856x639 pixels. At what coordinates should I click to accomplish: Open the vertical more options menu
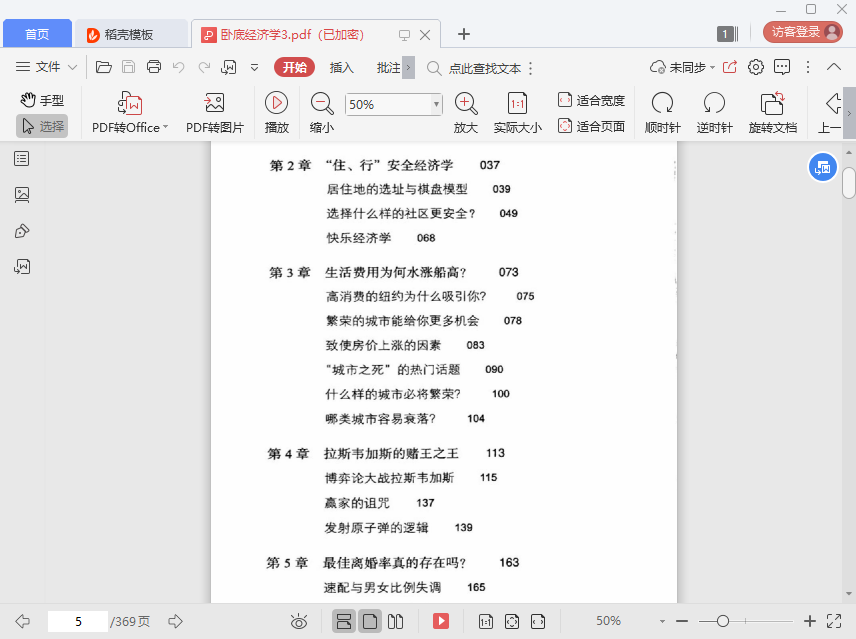coord(808,67)
